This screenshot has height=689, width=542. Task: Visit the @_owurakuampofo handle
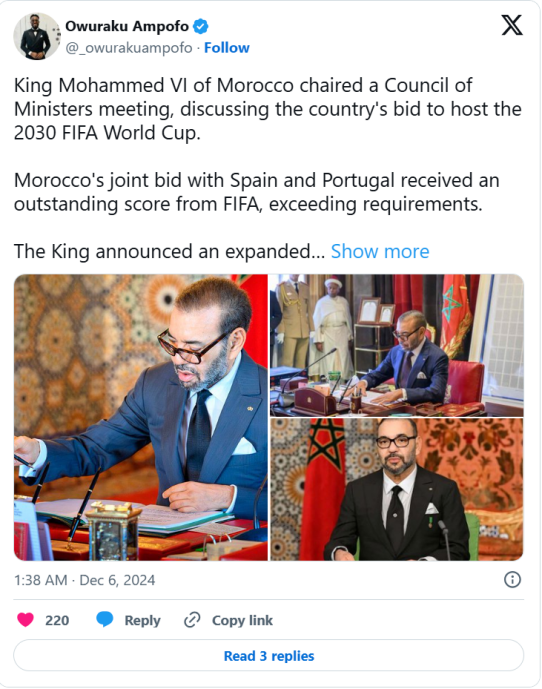[x=129, y=47]
